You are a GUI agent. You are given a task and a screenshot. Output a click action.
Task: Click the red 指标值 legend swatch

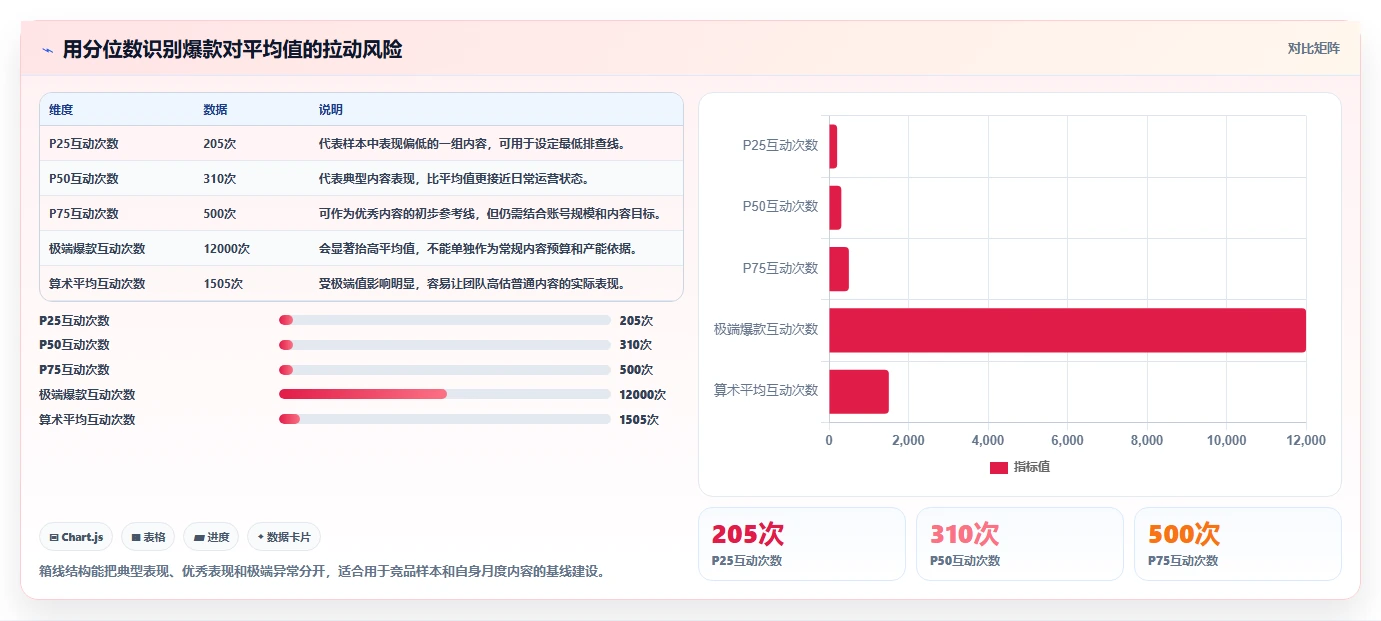[998, 467]
